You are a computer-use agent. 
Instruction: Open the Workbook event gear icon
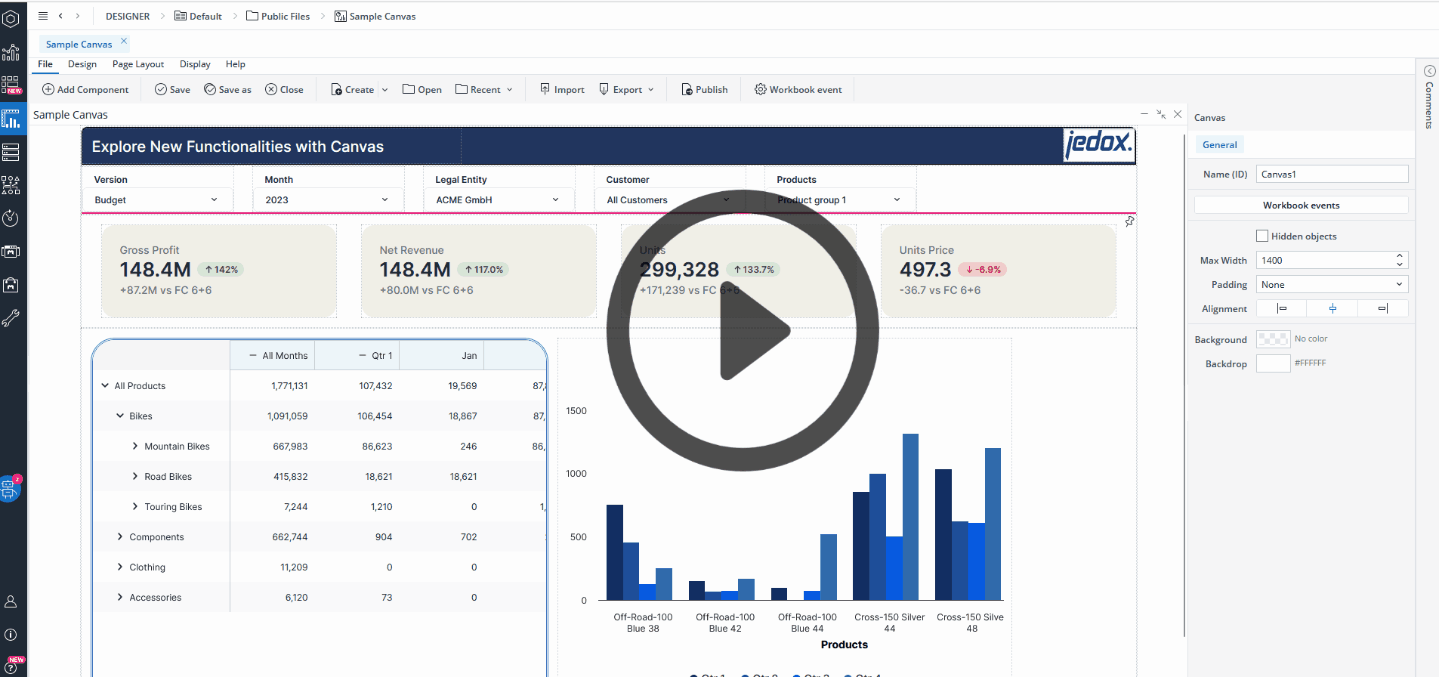point(760,90)
